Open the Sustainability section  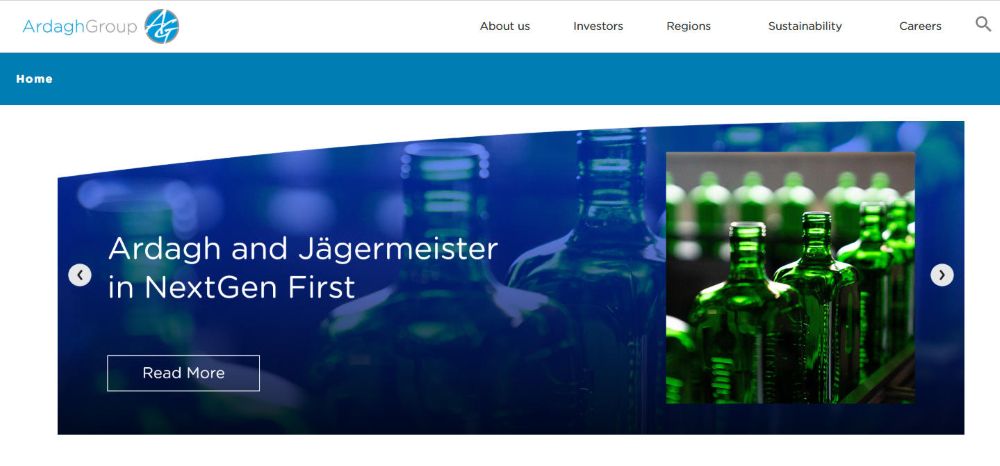click(805, 26)
